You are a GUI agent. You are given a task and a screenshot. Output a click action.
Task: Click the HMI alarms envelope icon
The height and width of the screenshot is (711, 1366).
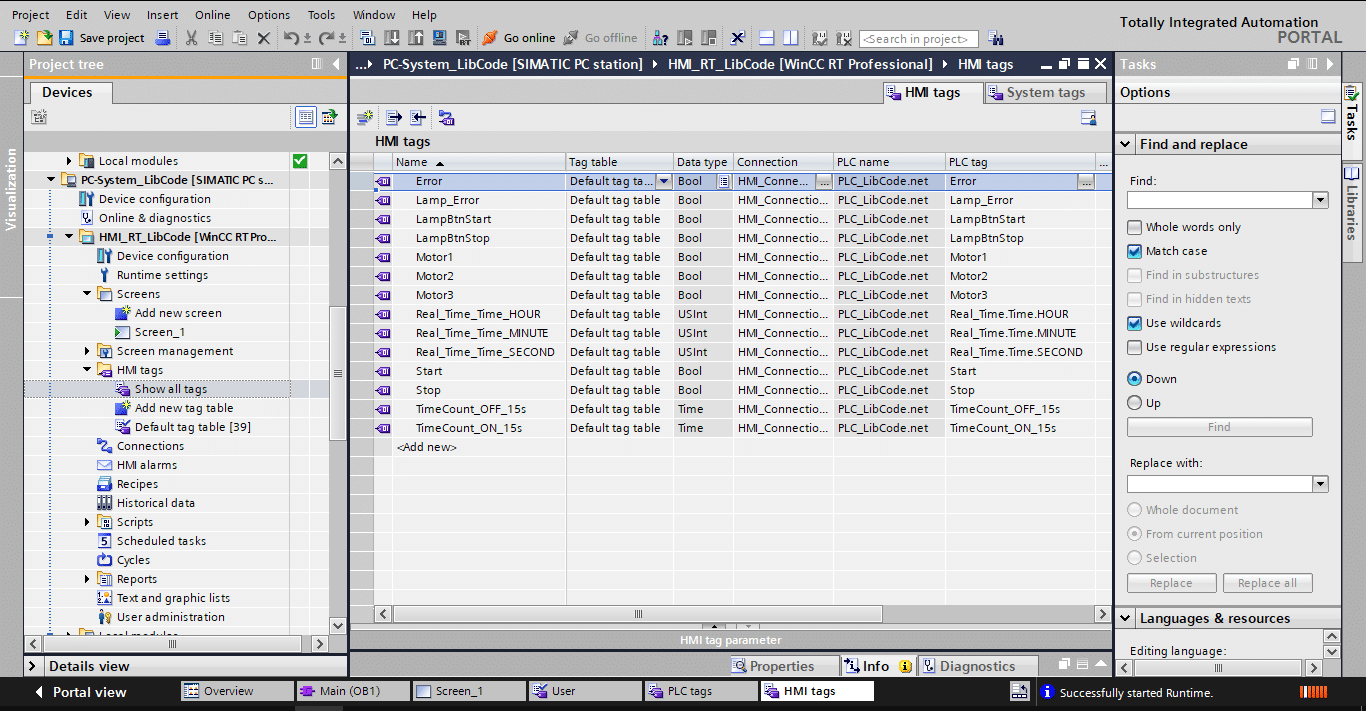click(x=105, y=465)
